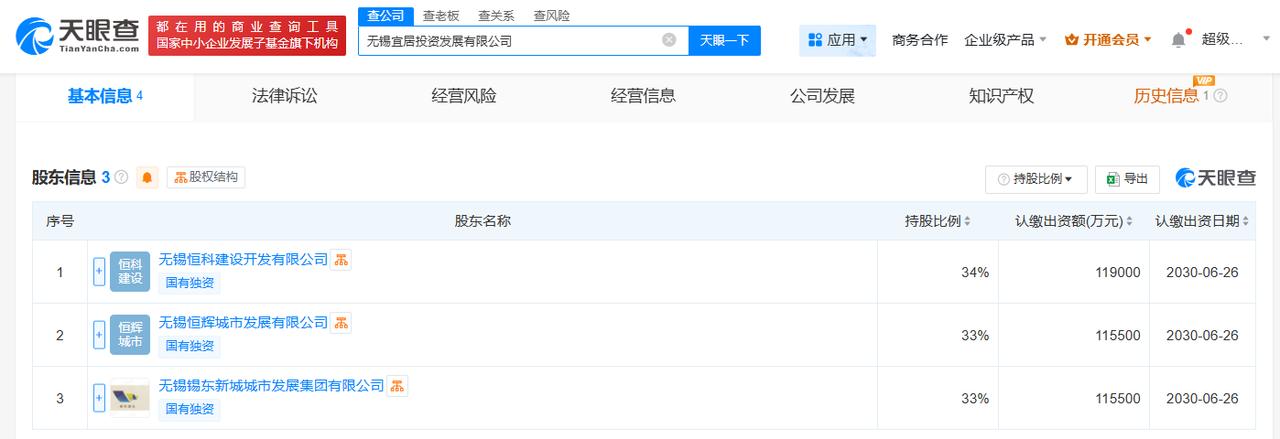Expand row 3 shareholder 无锡锡东新城

(x=99, y=398)
